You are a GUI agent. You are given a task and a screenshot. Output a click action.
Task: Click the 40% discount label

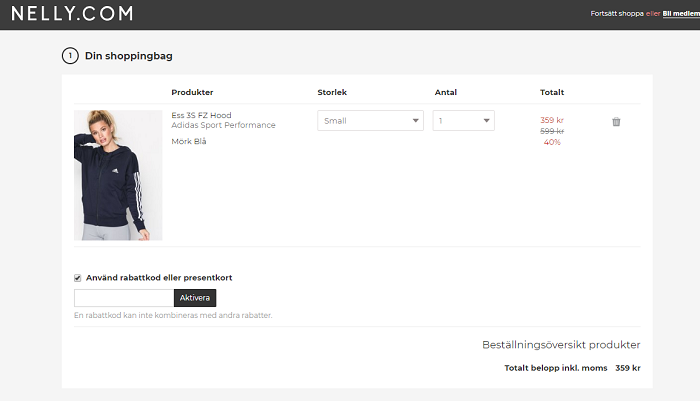click(x=552, y=142)
